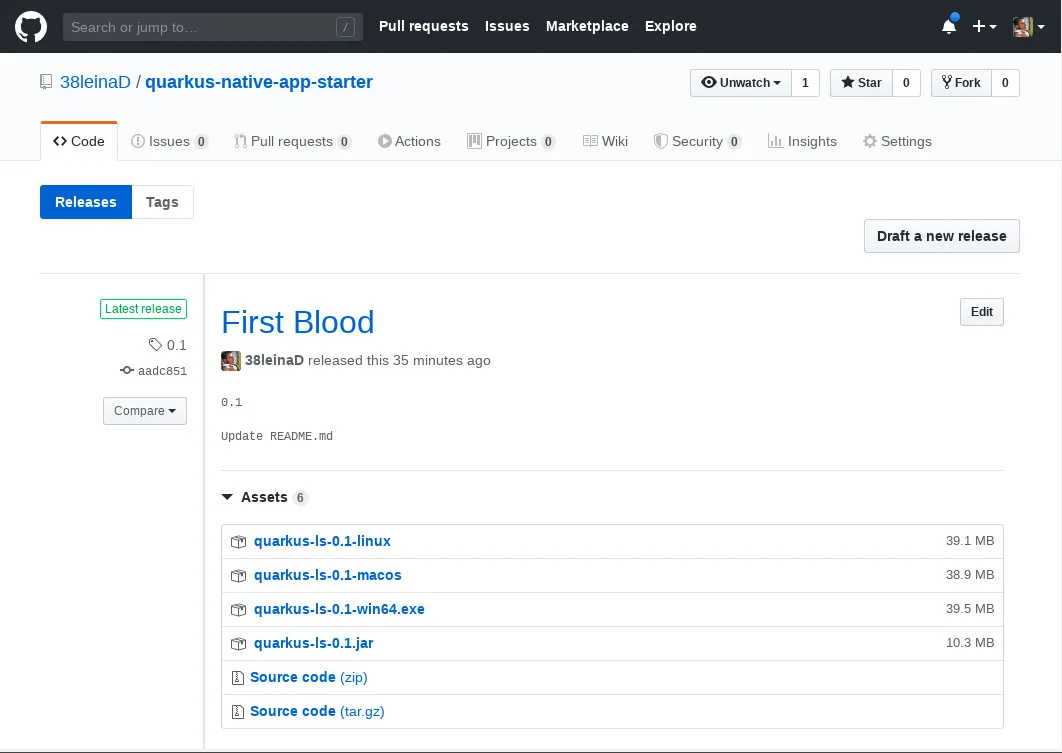
Task: Download quarkus-ls-0.1-macos
Action: [328, 575]
